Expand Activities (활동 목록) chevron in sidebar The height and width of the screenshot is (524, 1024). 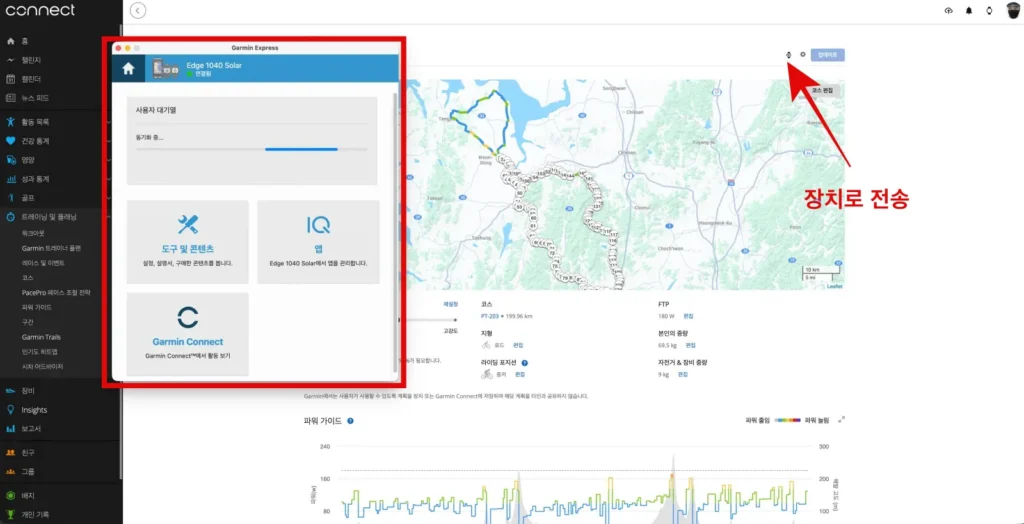(x=108, y=122)
